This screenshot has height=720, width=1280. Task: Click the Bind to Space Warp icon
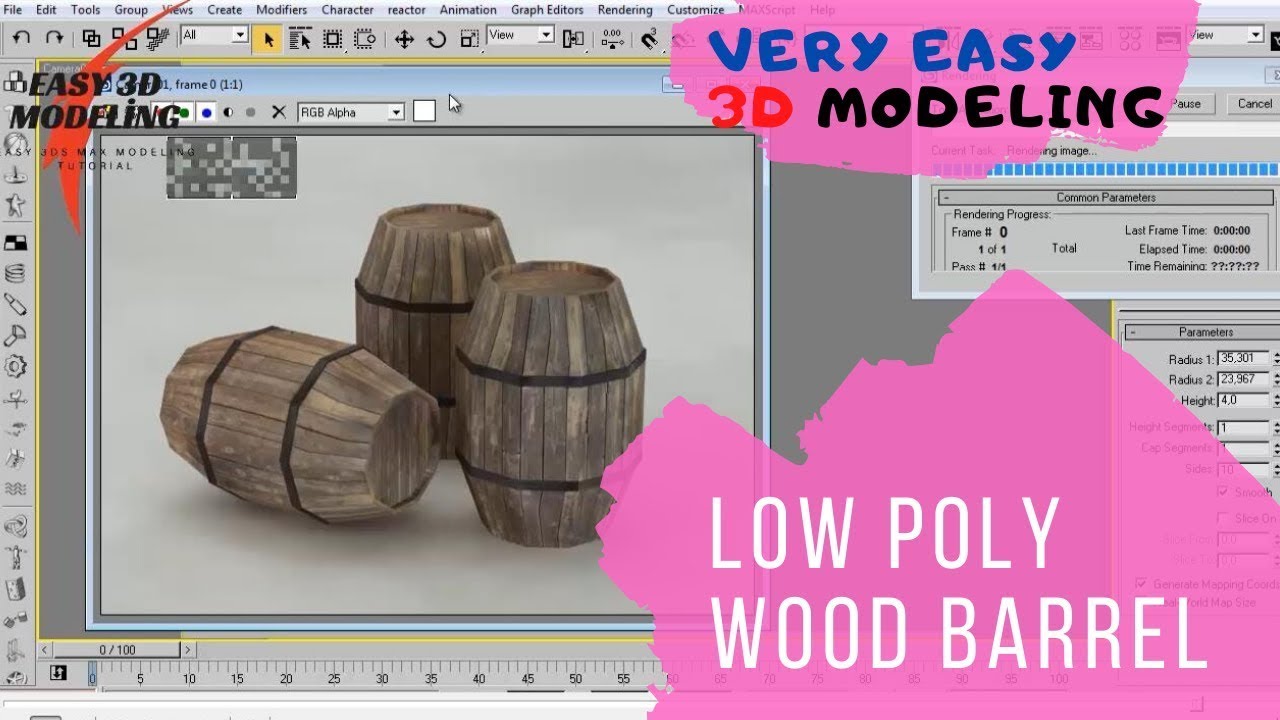(x=157, y=38)
